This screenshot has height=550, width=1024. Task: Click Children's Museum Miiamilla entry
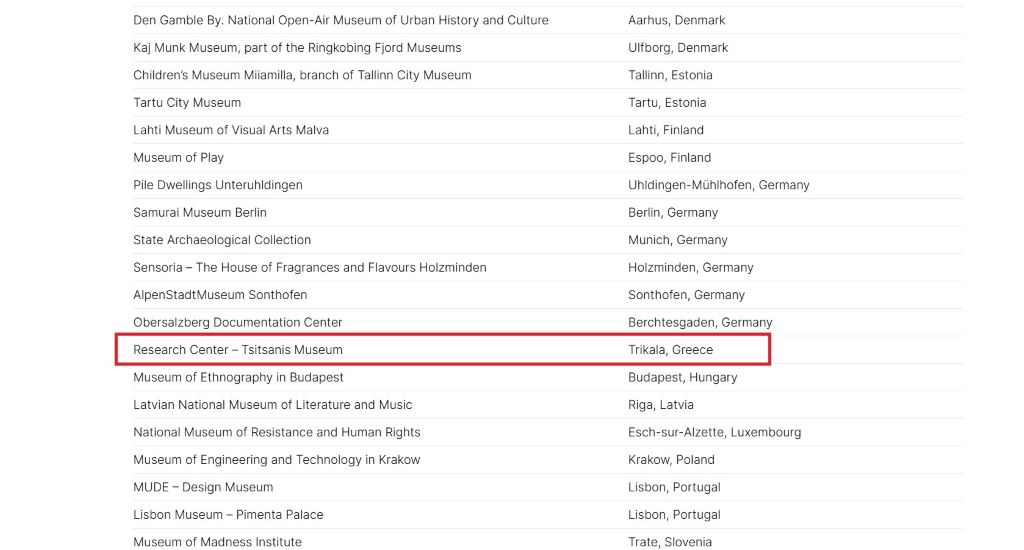tap(302, 75)
